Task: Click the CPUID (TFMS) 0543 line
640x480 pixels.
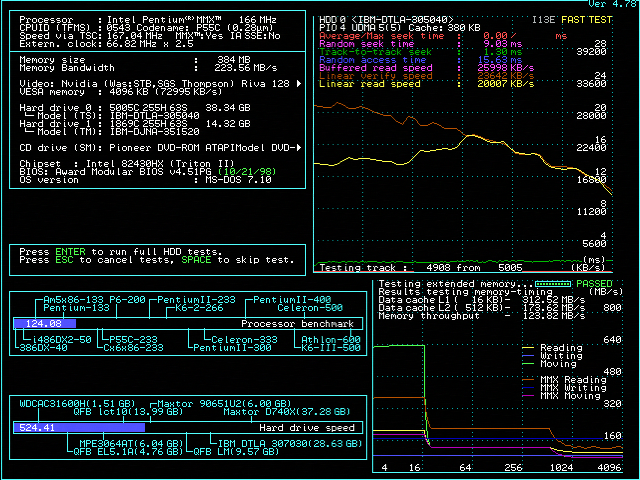Action: point(146,28)
